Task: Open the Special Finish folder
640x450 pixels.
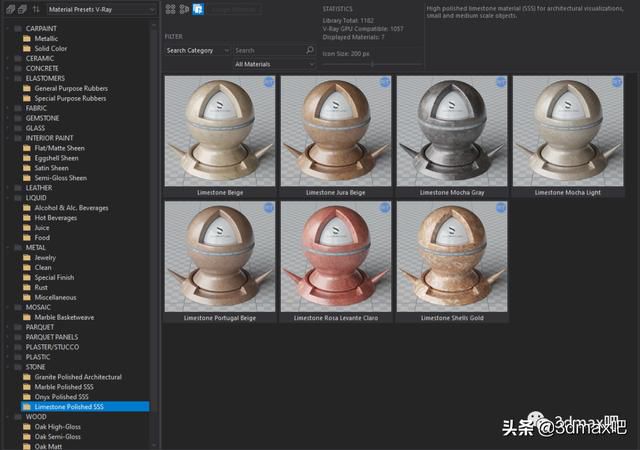Action: point(54,277)
